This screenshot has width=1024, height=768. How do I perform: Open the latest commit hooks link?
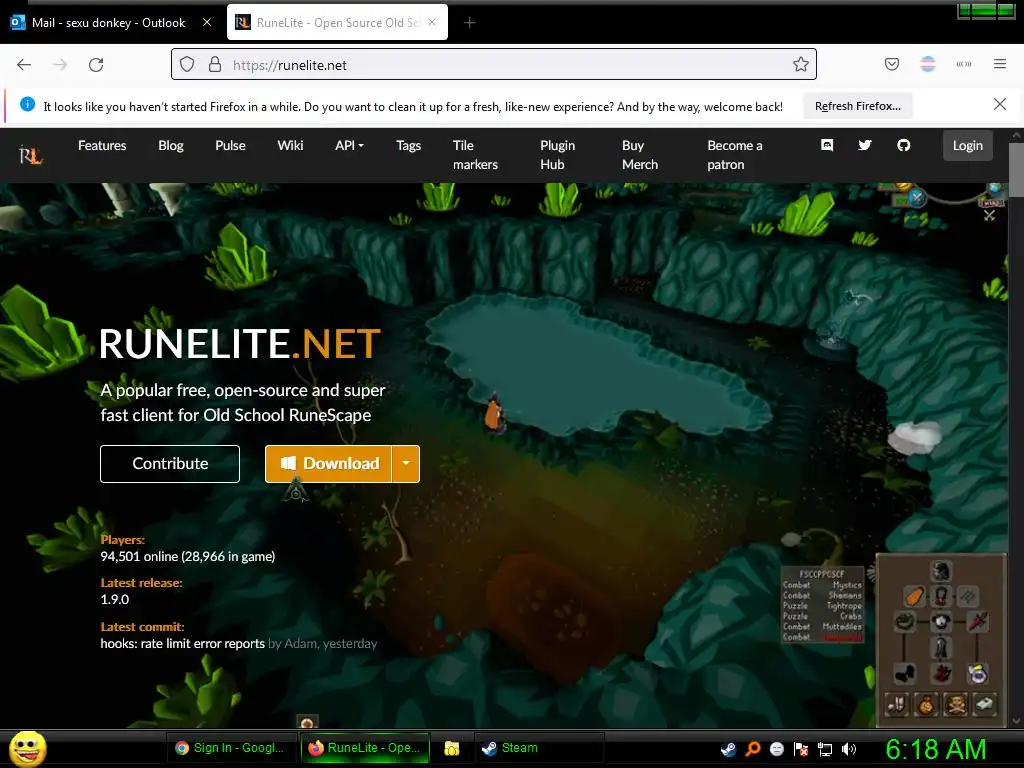coord(182,643)
